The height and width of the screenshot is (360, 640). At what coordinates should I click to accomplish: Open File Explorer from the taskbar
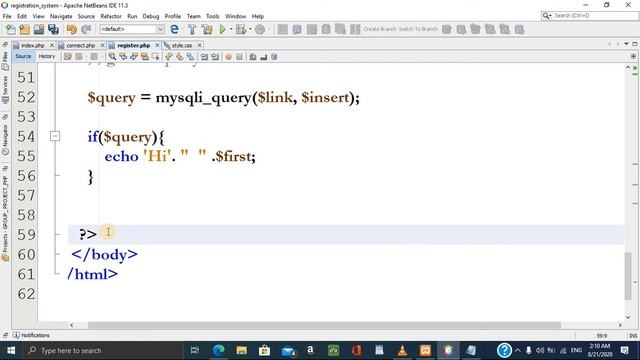click(242, 350)
